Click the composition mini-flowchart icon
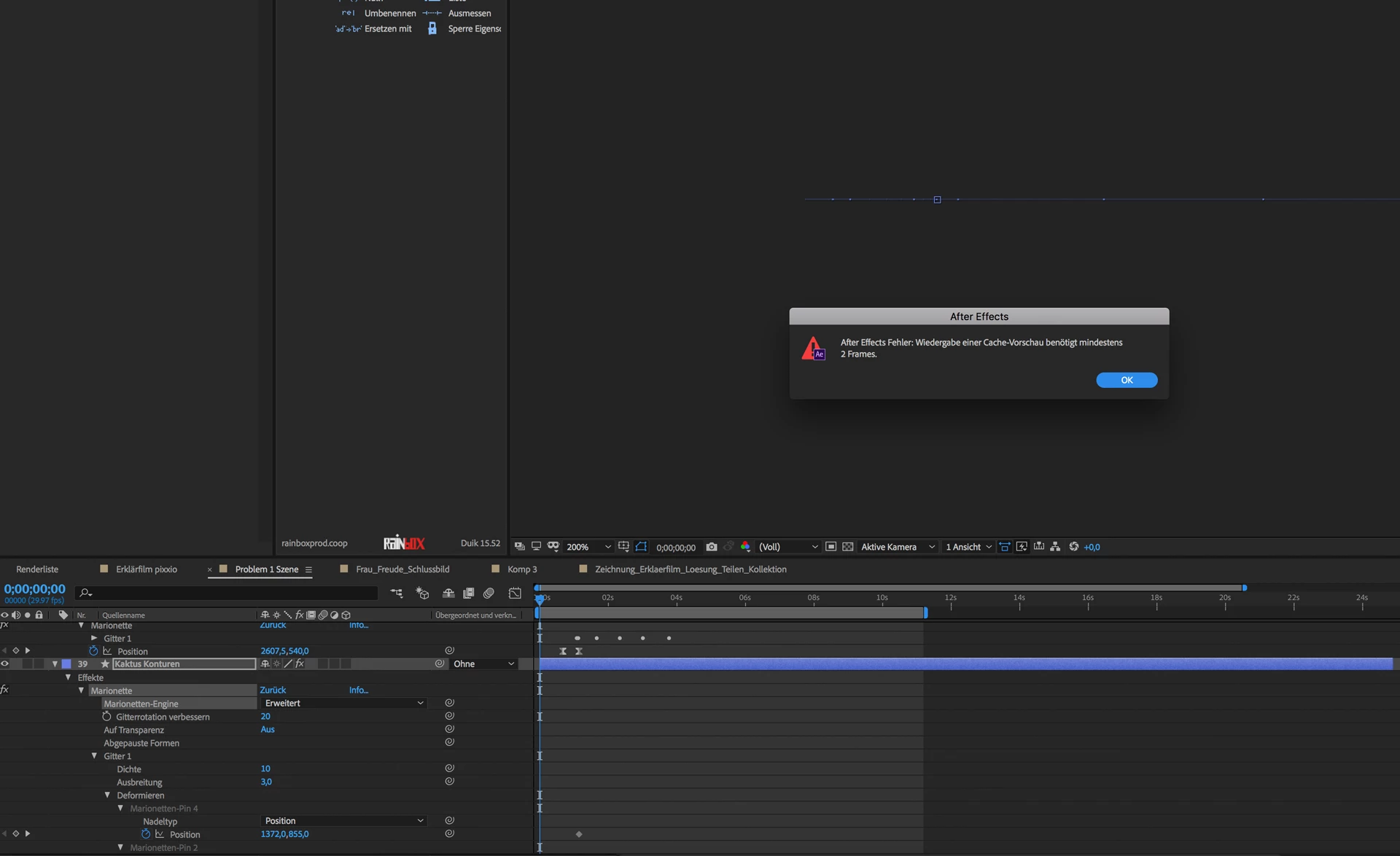Viewport: 1400px width, 856px height. 396,594
